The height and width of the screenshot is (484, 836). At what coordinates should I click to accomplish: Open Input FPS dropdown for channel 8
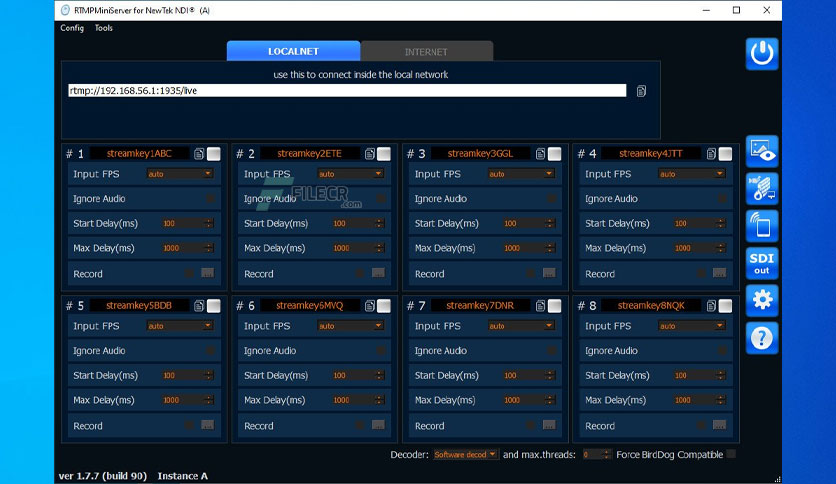[x=690, y=326]
